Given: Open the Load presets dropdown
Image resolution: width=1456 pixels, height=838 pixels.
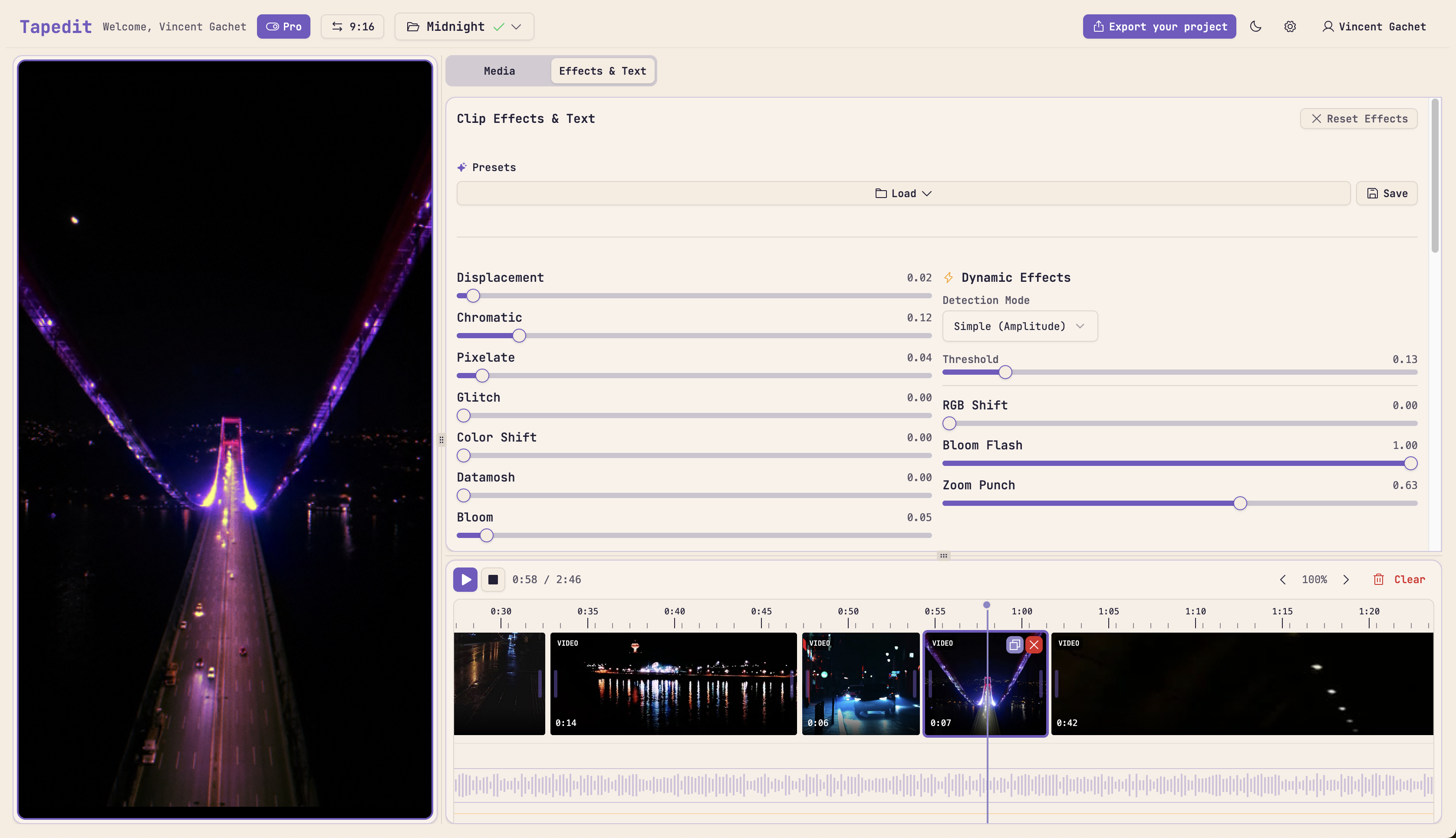Looking at the screenshot, I should point(902,193).
